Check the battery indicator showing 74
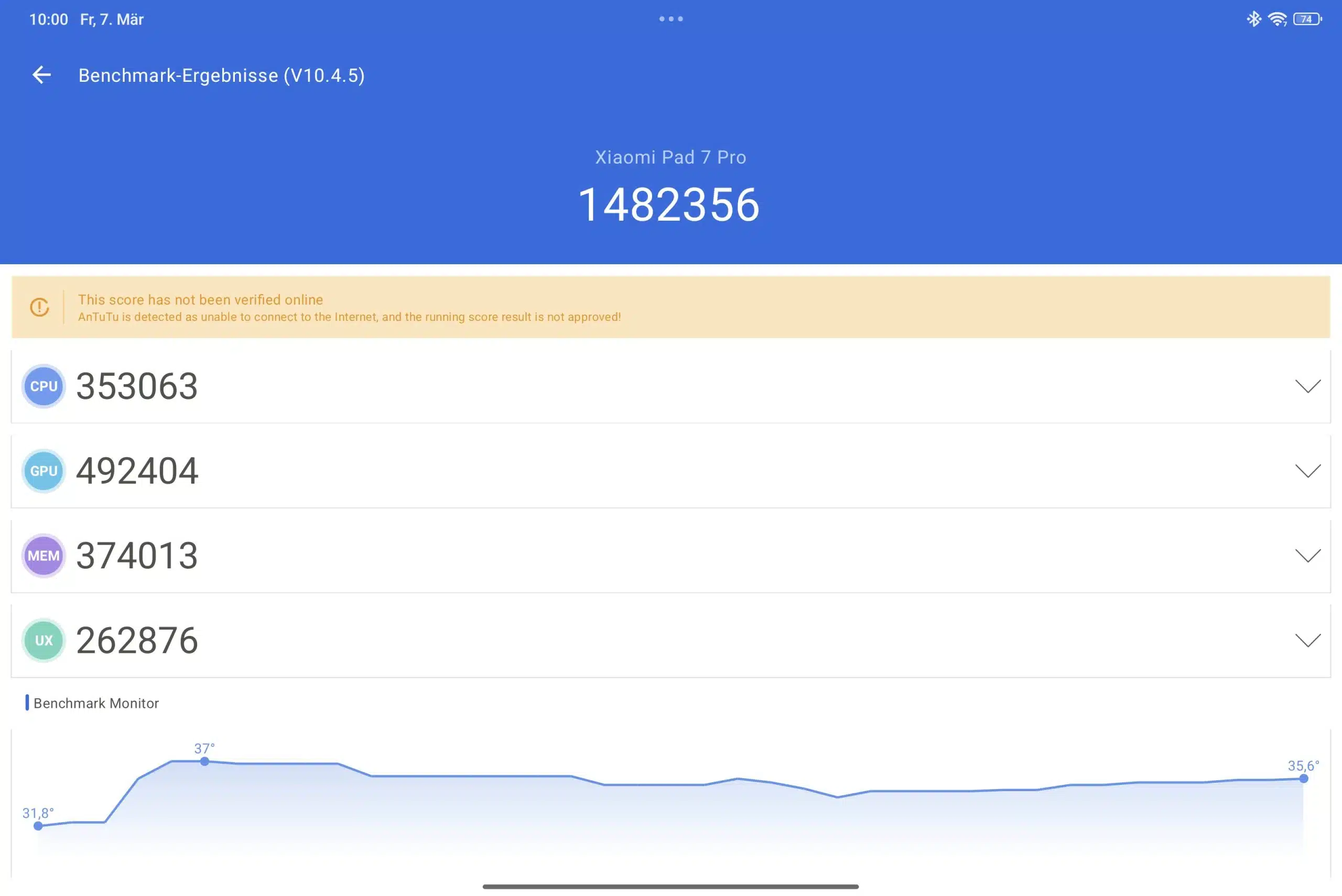Screen dimensions: 1342x896 (x=1307, y=19)
